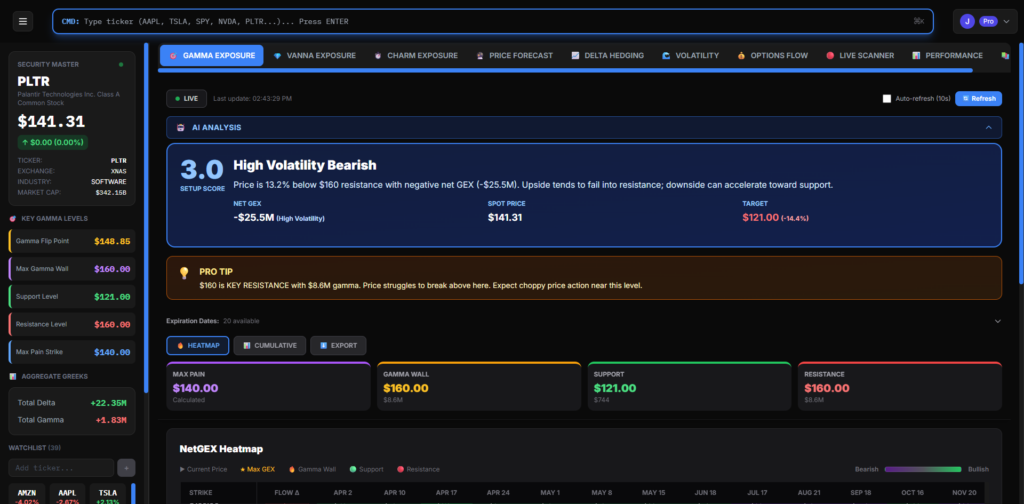Screen dimensions: 1024x504
Task: Enable the Auto-refresh (10s) checkbox
Action: click(x=887, y=99)
